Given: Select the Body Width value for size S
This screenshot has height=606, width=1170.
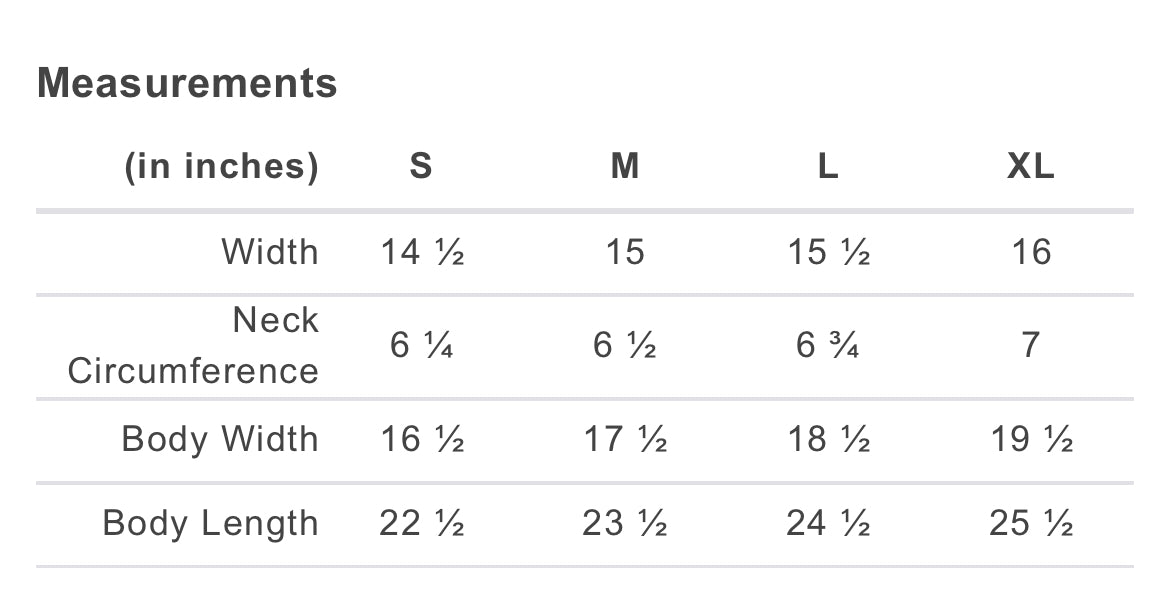Looking at the screenshot, I should [422, 439].
